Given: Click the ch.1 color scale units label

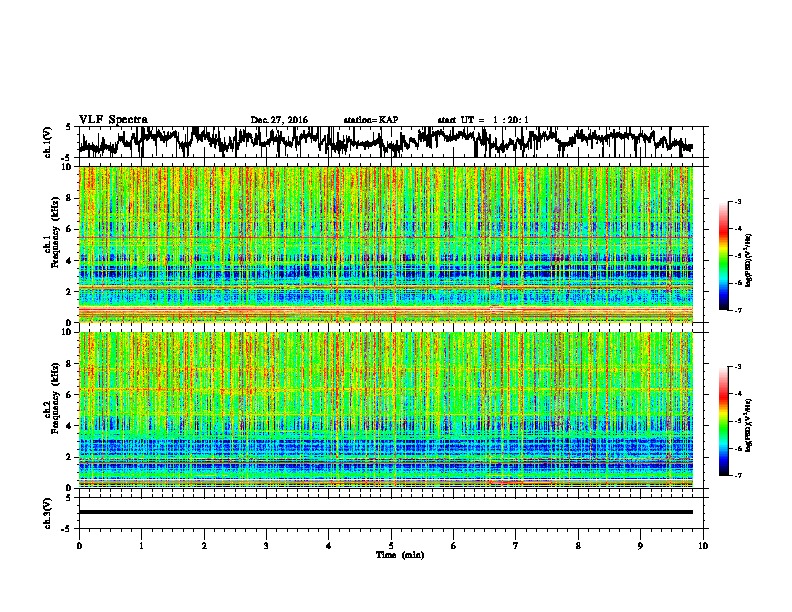Looking at the screenshot, I should 749,260.
